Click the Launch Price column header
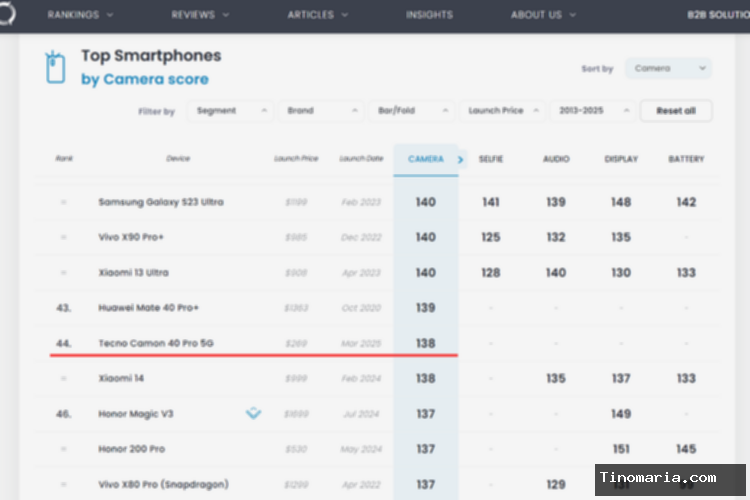 click(296, 158)
